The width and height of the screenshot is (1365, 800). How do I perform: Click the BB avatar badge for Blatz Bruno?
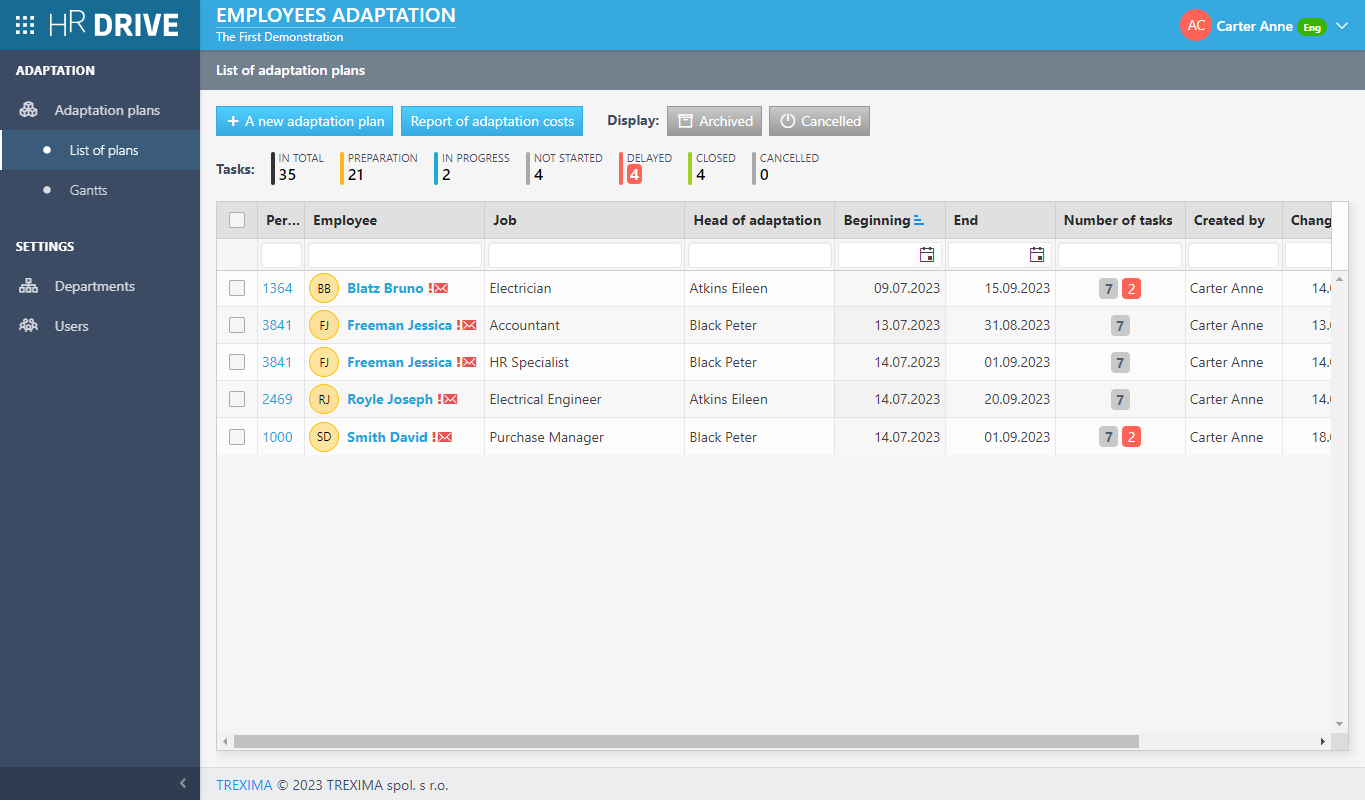tap(323, 288)
